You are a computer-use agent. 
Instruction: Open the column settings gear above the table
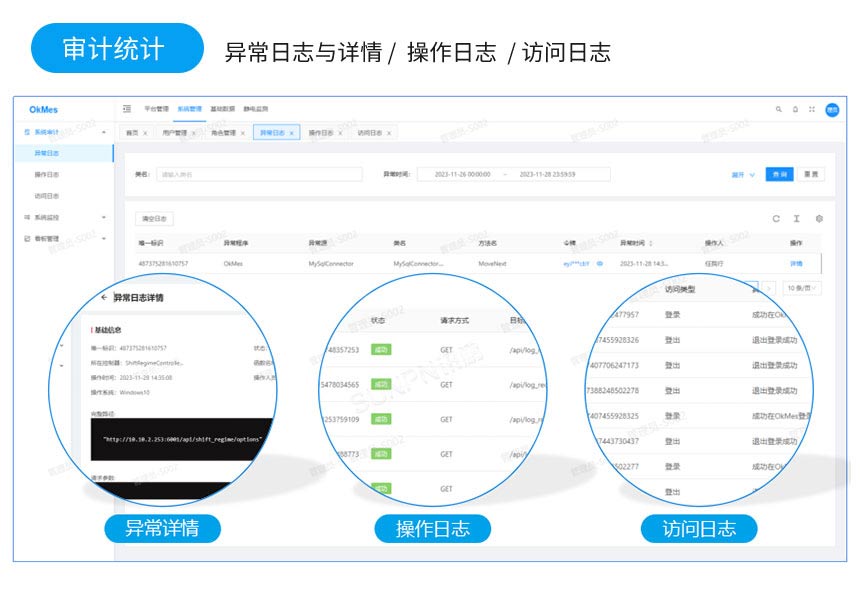coord(820,218)
